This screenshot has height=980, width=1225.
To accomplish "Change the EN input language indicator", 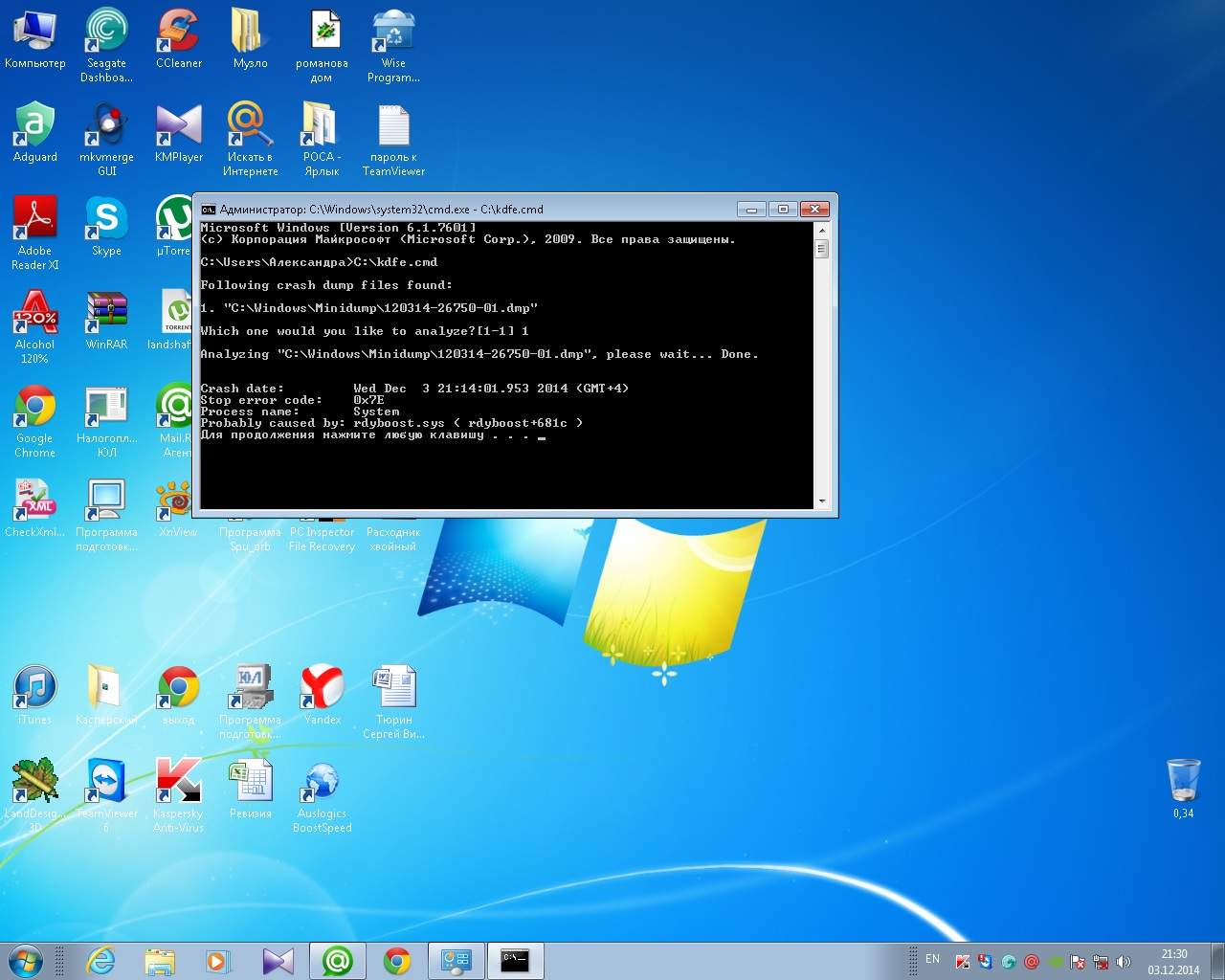I will pos(932,959).
